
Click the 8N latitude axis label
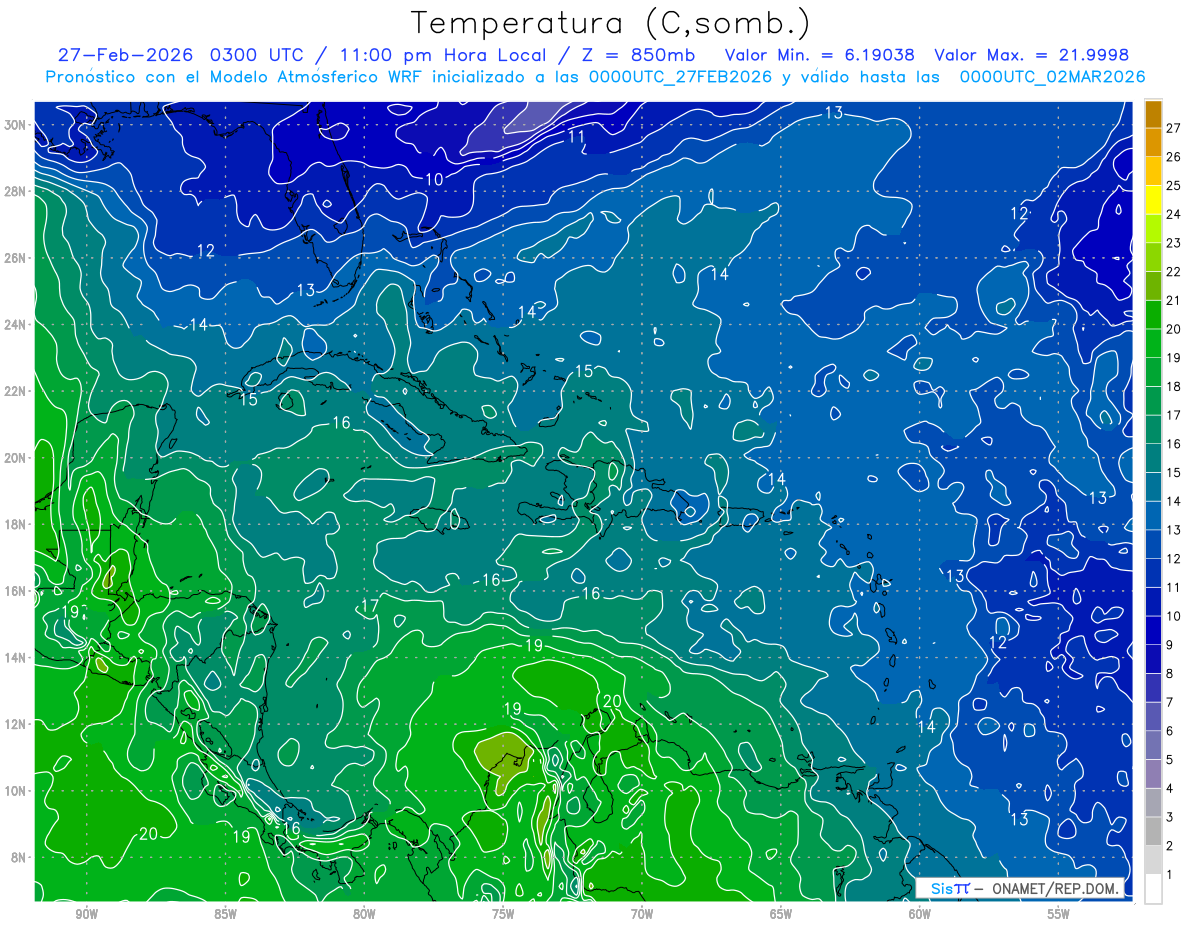(20, 857)
